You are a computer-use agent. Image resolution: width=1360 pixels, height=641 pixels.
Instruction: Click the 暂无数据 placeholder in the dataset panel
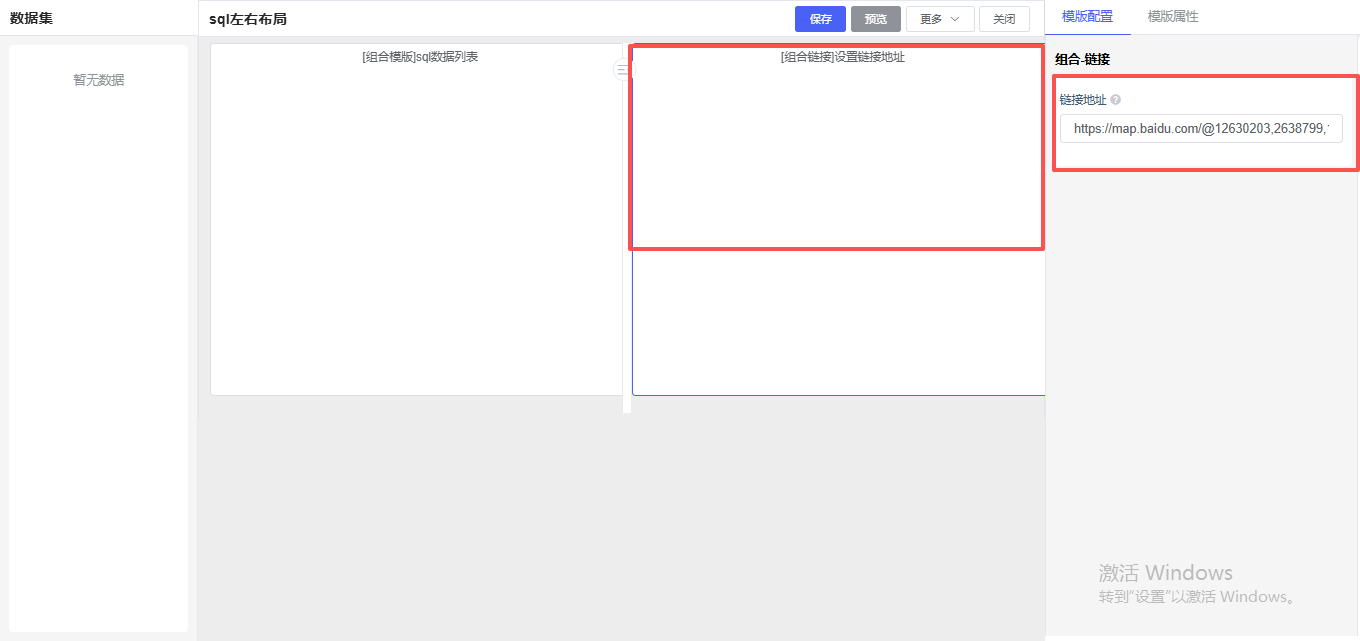point(98,80)
